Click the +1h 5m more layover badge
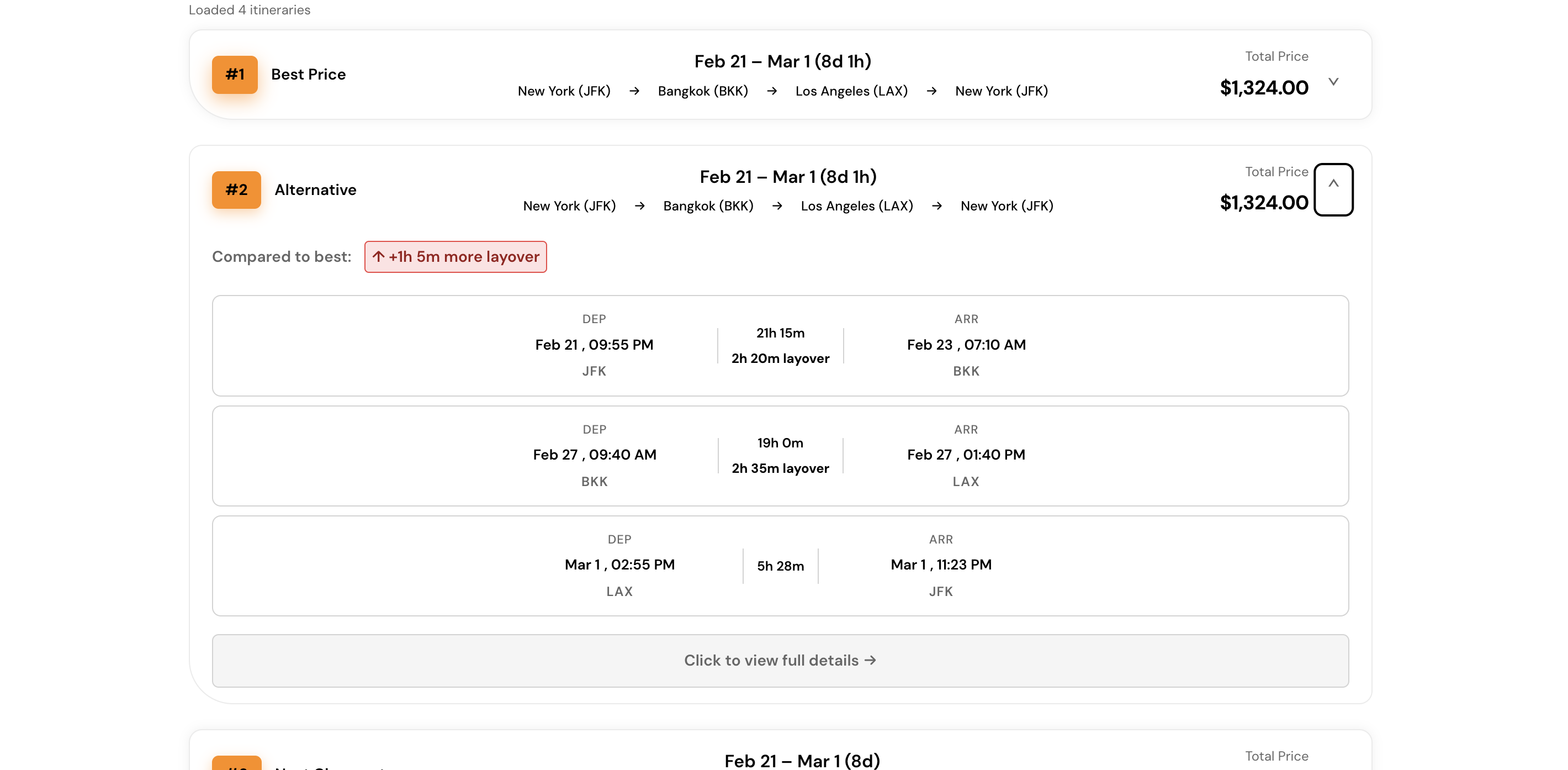The height and width of the screenshot is (770, 1568). [455, 256]
